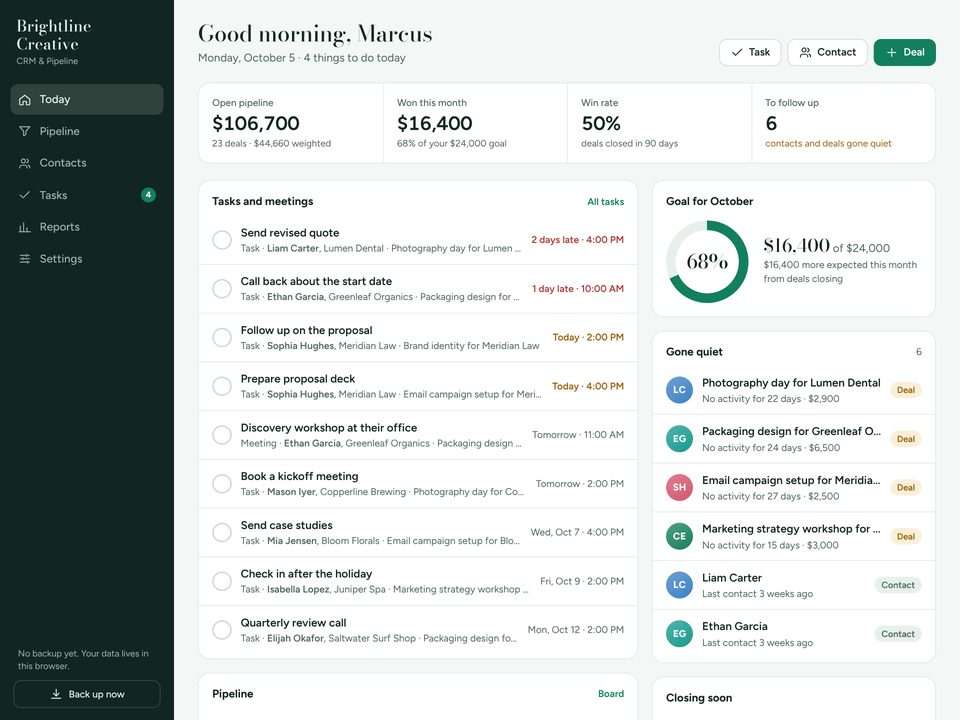
Task: Add a new Contact from the header
Action: (827, 52)
